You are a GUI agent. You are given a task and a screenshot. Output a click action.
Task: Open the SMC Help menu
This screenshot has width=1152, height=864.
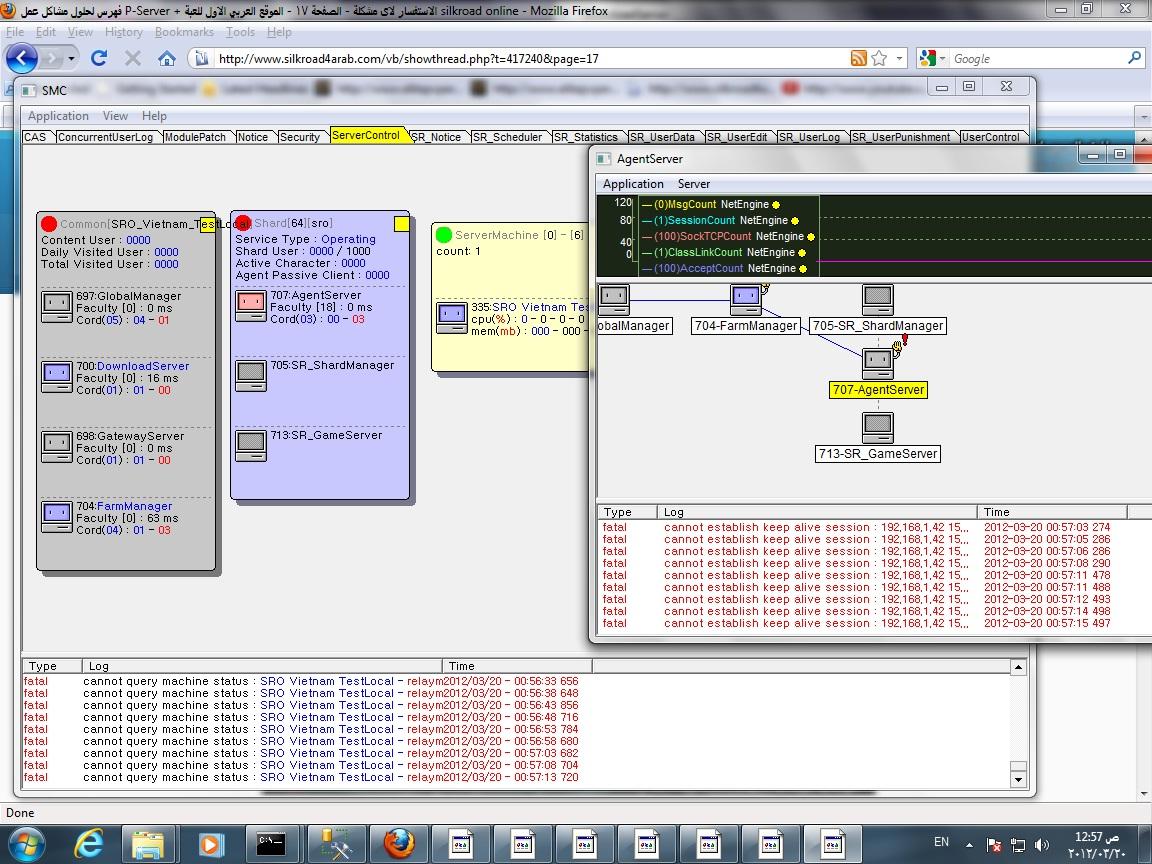pos(154,116)
